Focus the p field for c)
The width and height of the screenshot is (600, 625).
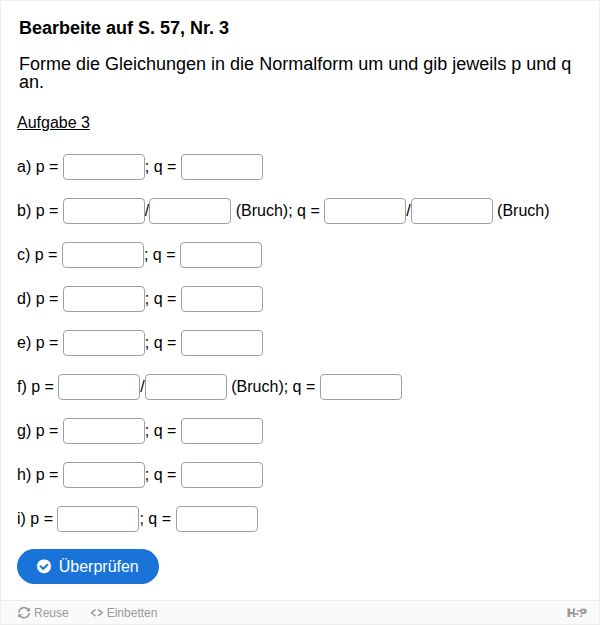coord(103,255)
